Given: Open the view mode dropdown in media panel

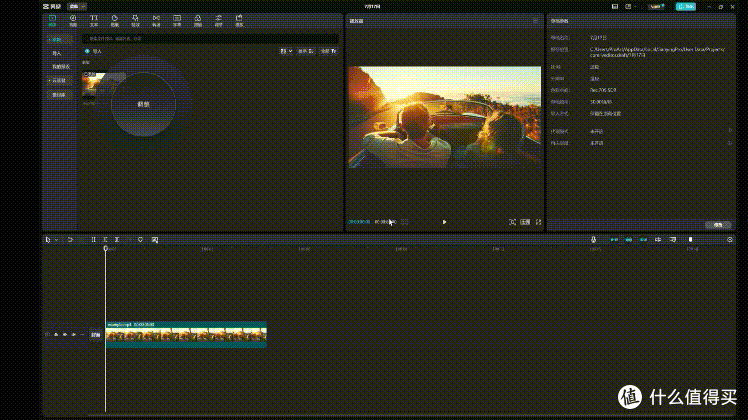Looking at the screenshot, I should (286, 51).
